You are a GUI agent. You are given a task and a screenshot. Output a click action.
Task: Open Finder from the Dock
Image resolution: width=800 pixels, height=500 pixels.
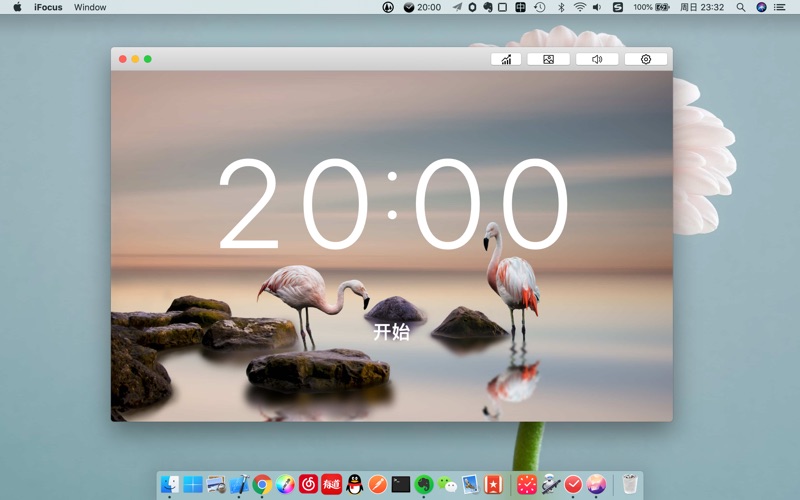[x=170, y=484]
